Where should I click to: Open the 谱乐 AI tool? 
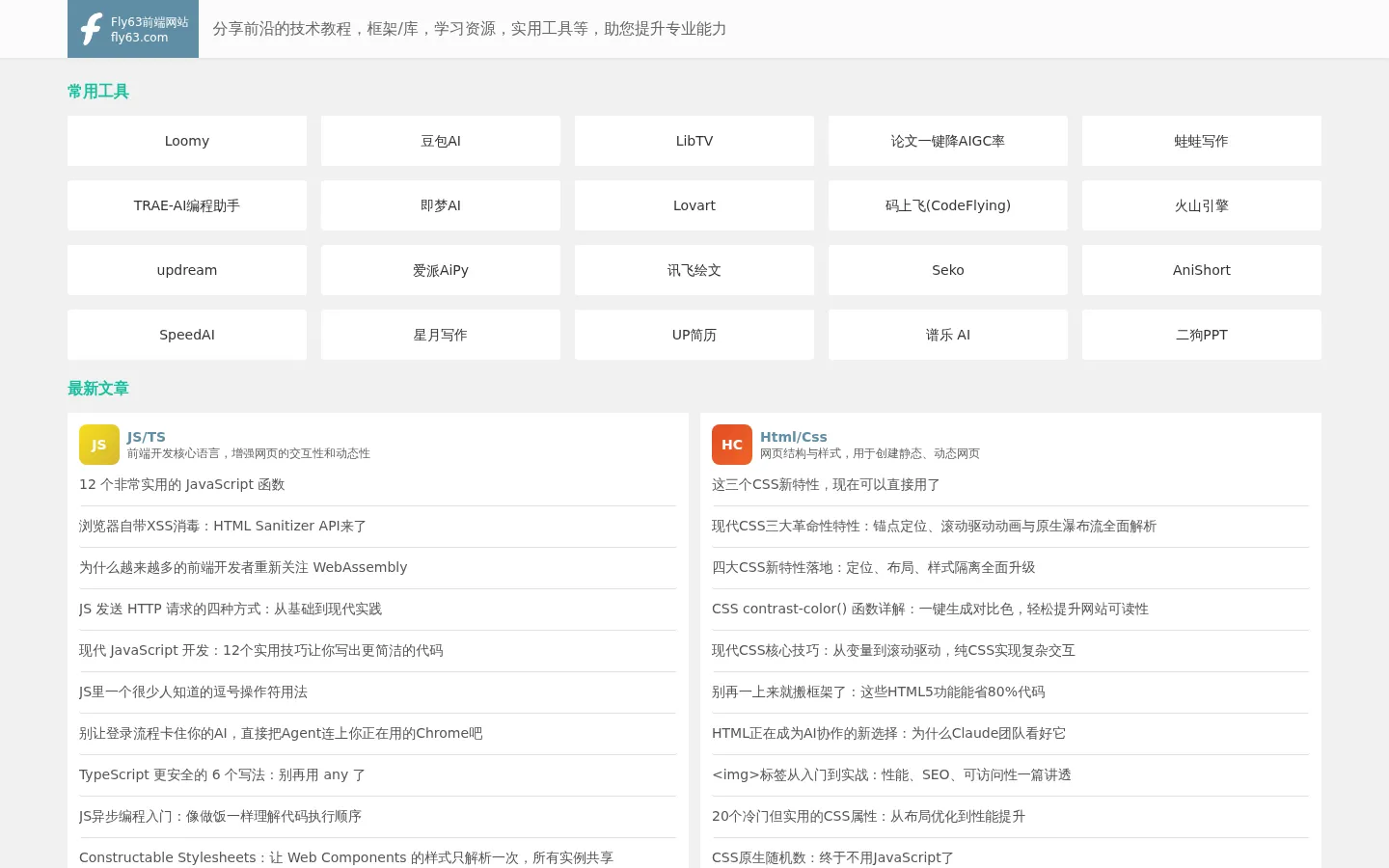click(x=948, y=335)
